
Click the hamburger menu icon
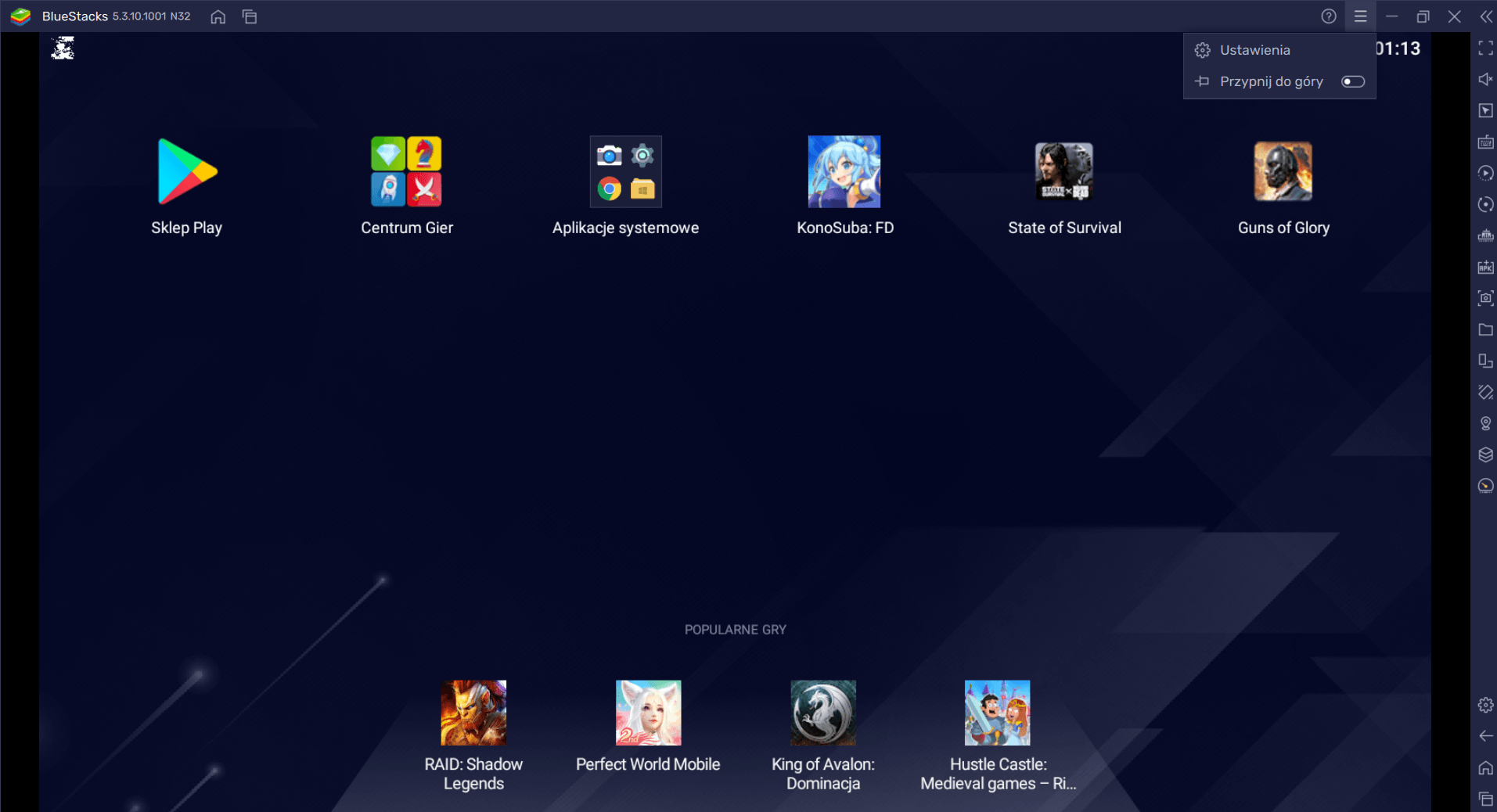click(1361, 16)
